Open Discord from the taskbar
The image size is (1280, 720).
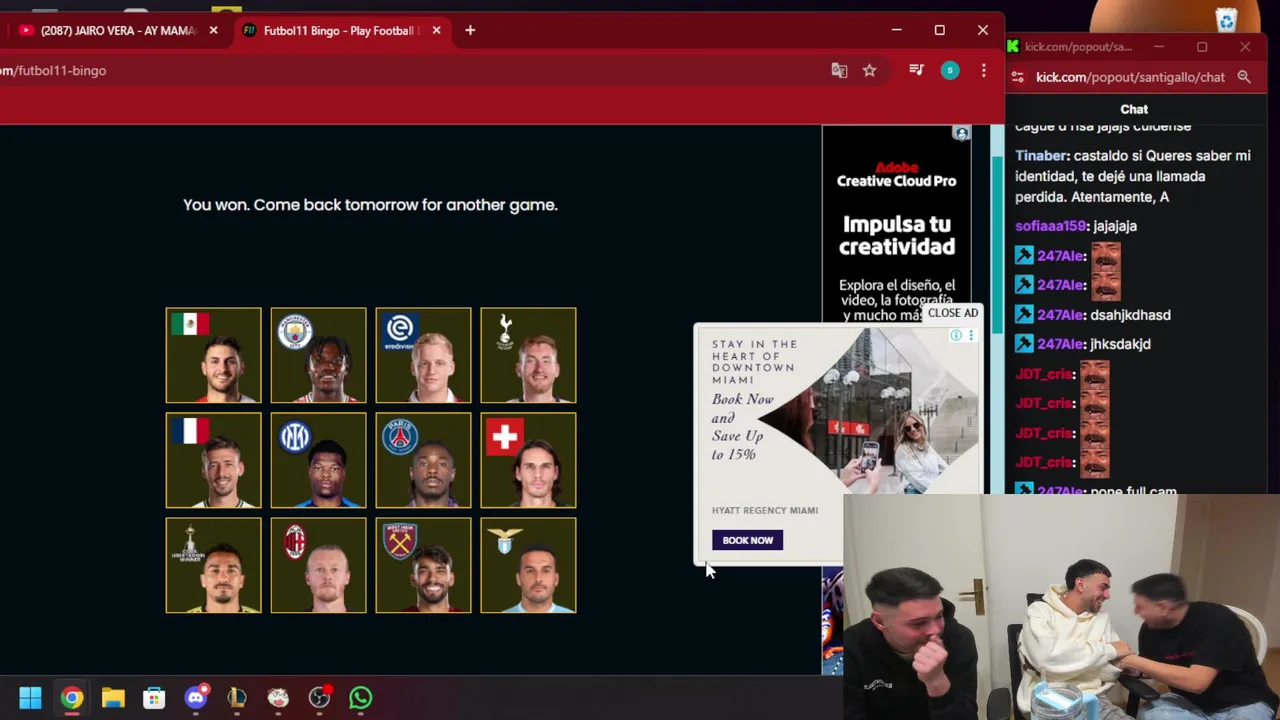click(x=196, y=697)
